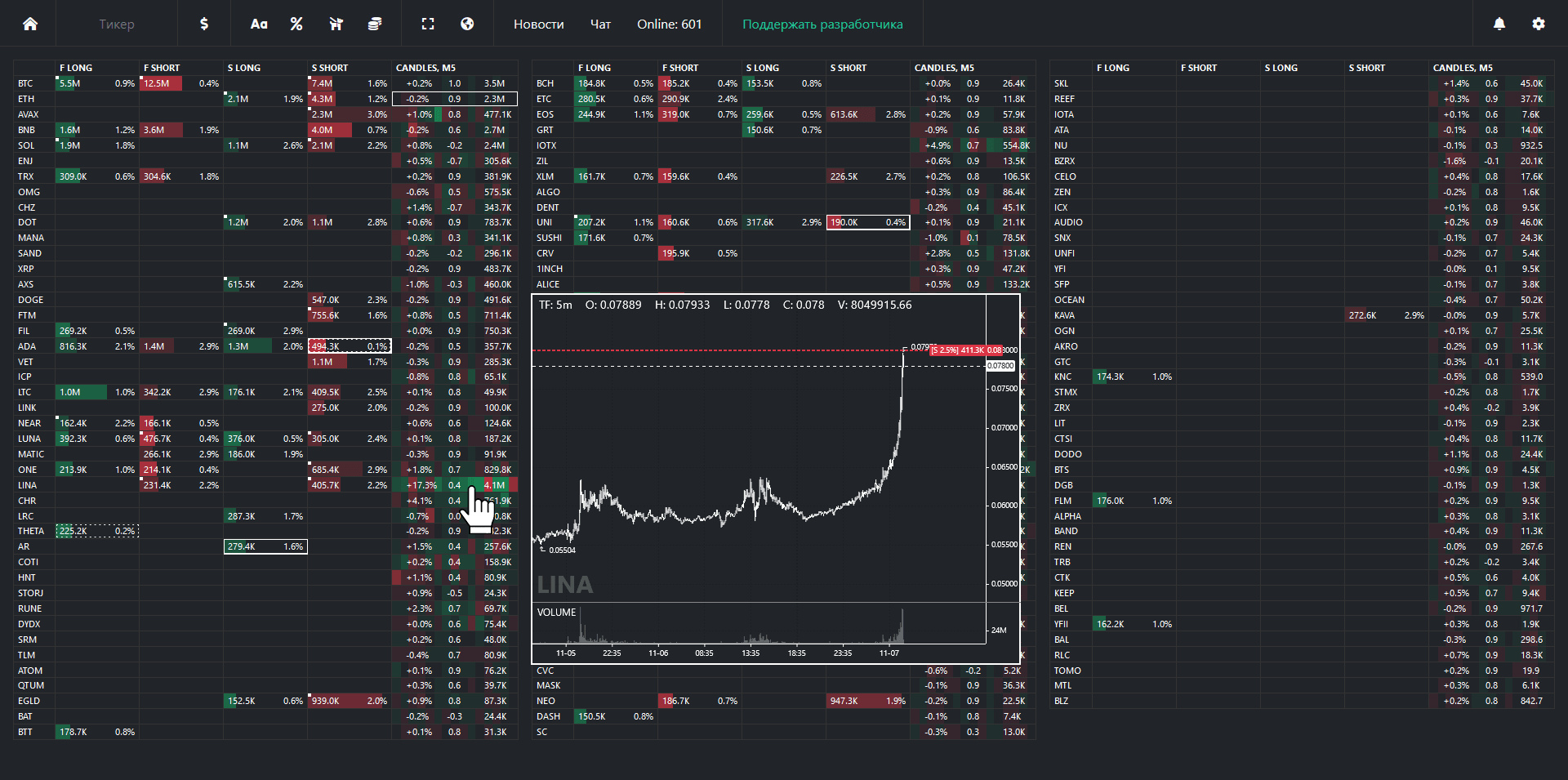The width and height of the screenshot is (1568, 780).
Task: Click the home icon
Action: [30, 24]
